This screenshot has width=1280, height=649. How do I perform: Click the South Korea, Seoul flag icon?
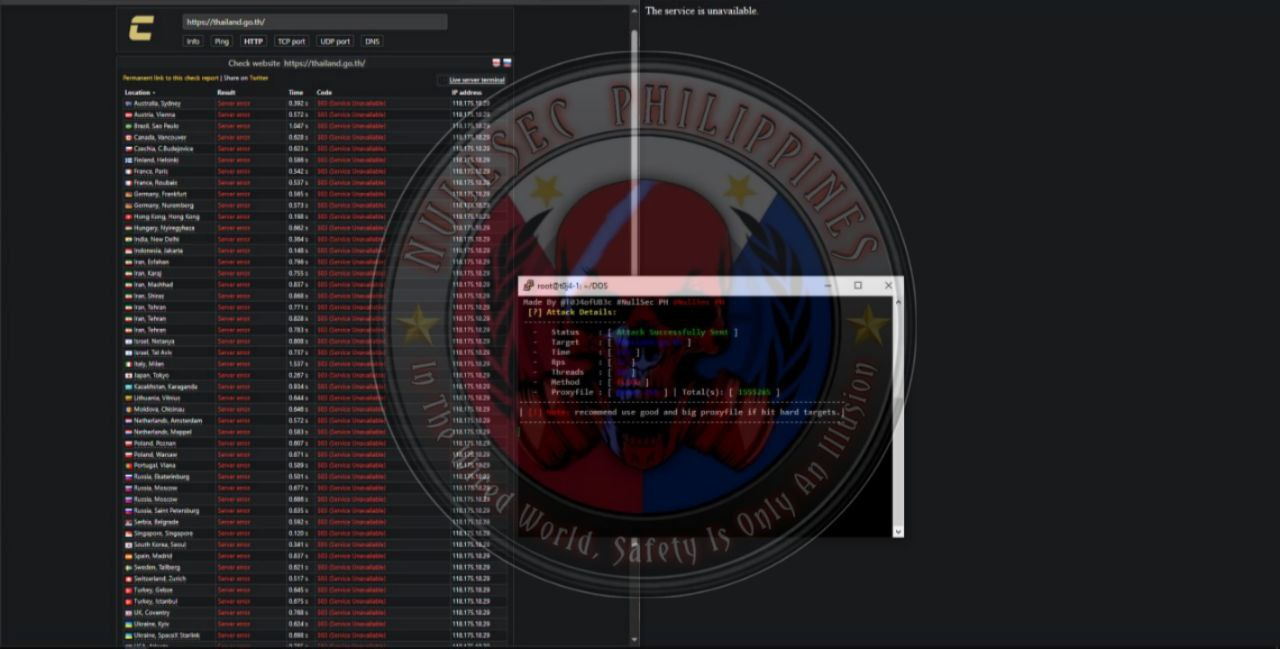[128, 545]
